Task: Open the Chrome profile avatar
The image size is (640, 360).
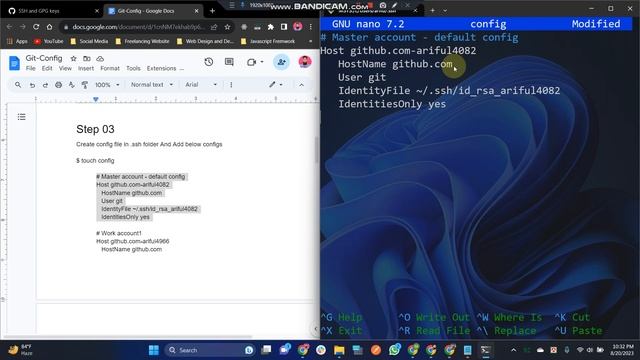Action: [x=298, y=27]
